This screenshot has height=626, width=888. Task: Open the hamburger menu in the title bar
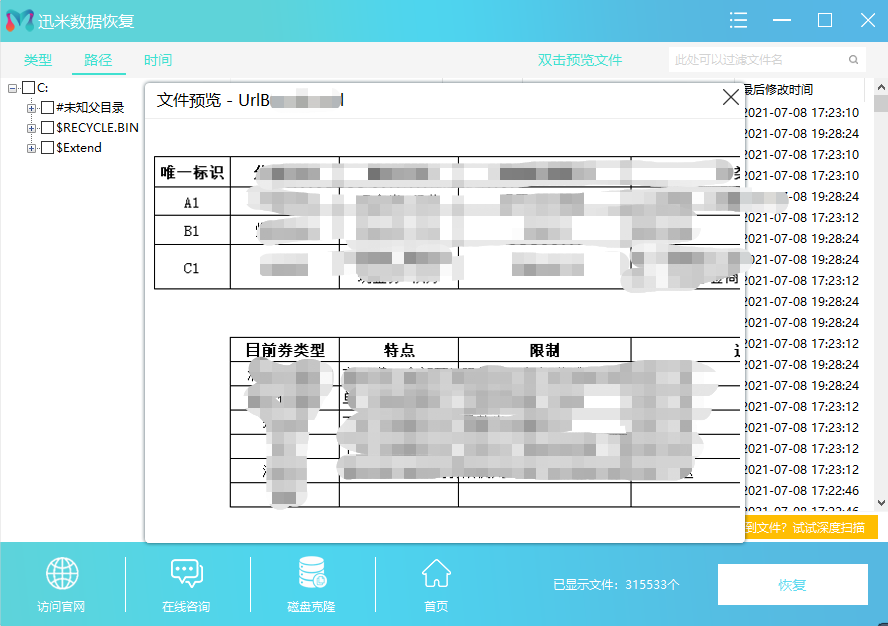click(738, 20)
